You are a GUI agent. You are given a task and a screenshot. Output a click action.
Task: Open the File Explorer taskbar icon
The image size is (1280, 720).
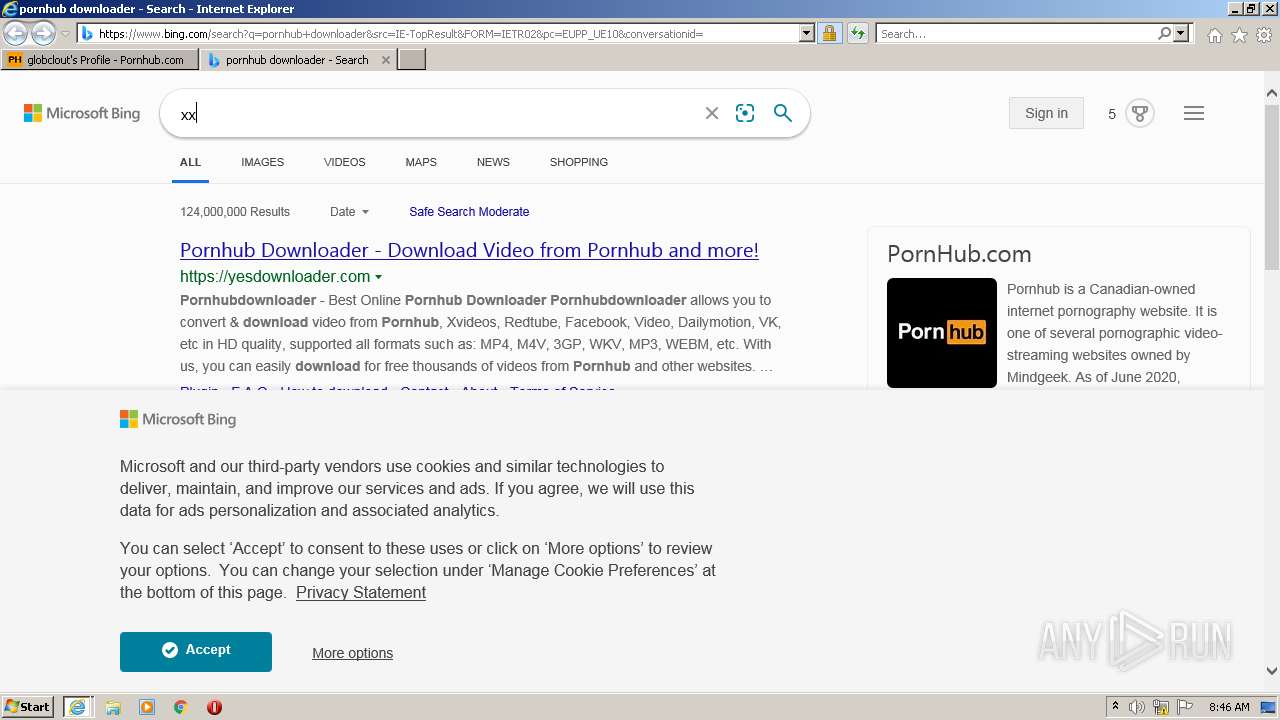[x=113, y=707]
